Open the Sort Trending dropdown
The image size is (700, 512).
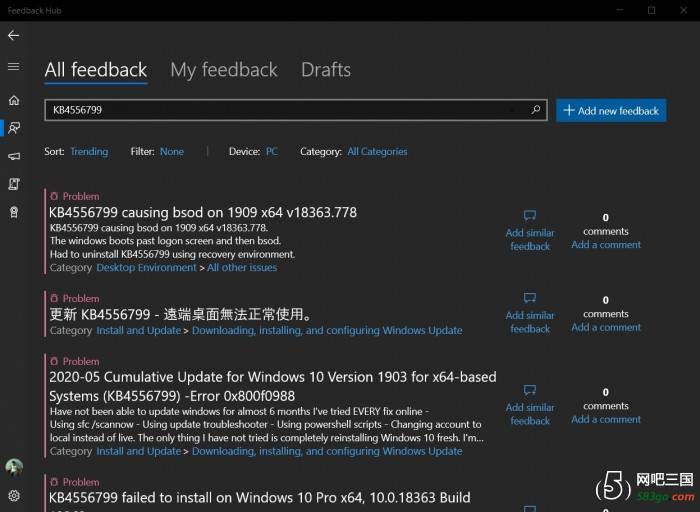click(x=89, y=152)
